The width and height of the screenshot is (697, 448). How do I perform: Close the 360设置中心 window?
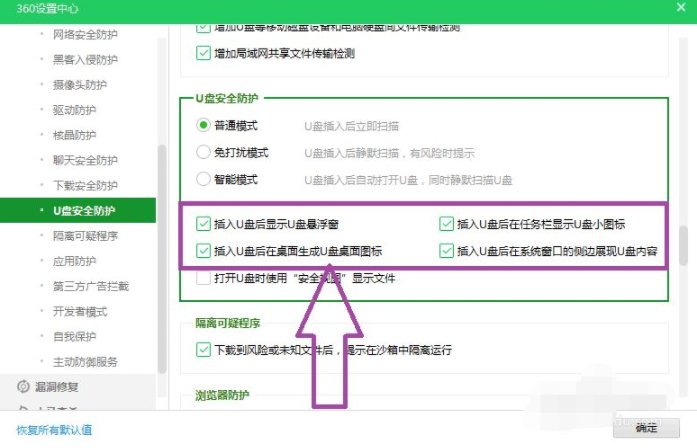679,12
